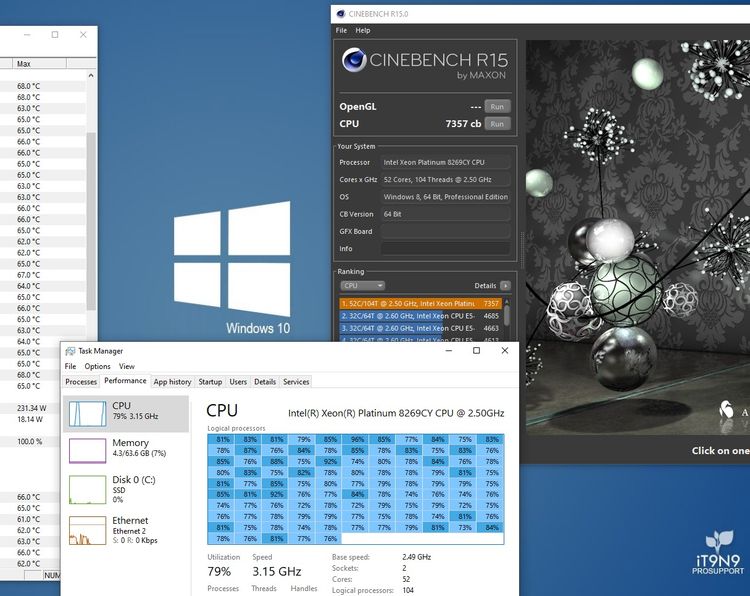Click the CB Version field in Cinebench

[x=445, y=214]
